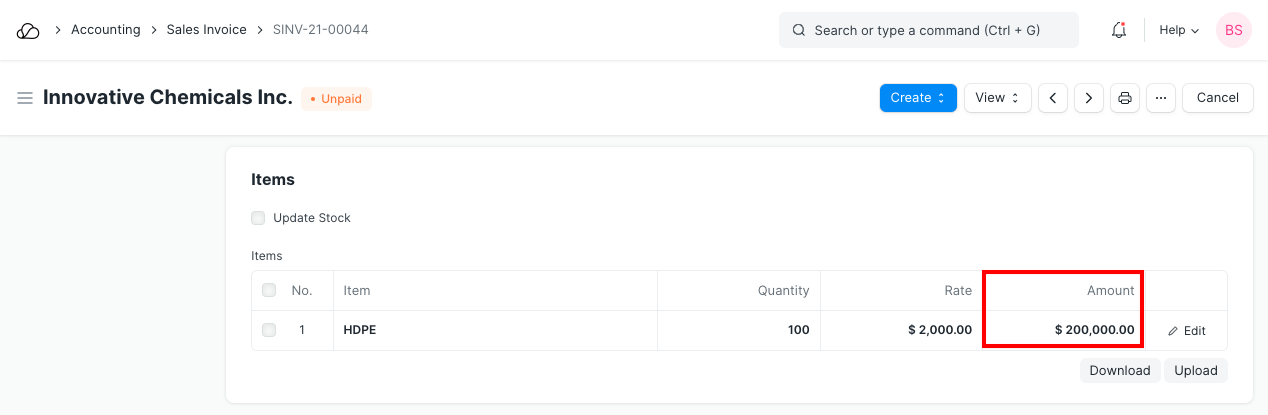Click the Cancel button

pyautogui.click(x=1217, y=98)
